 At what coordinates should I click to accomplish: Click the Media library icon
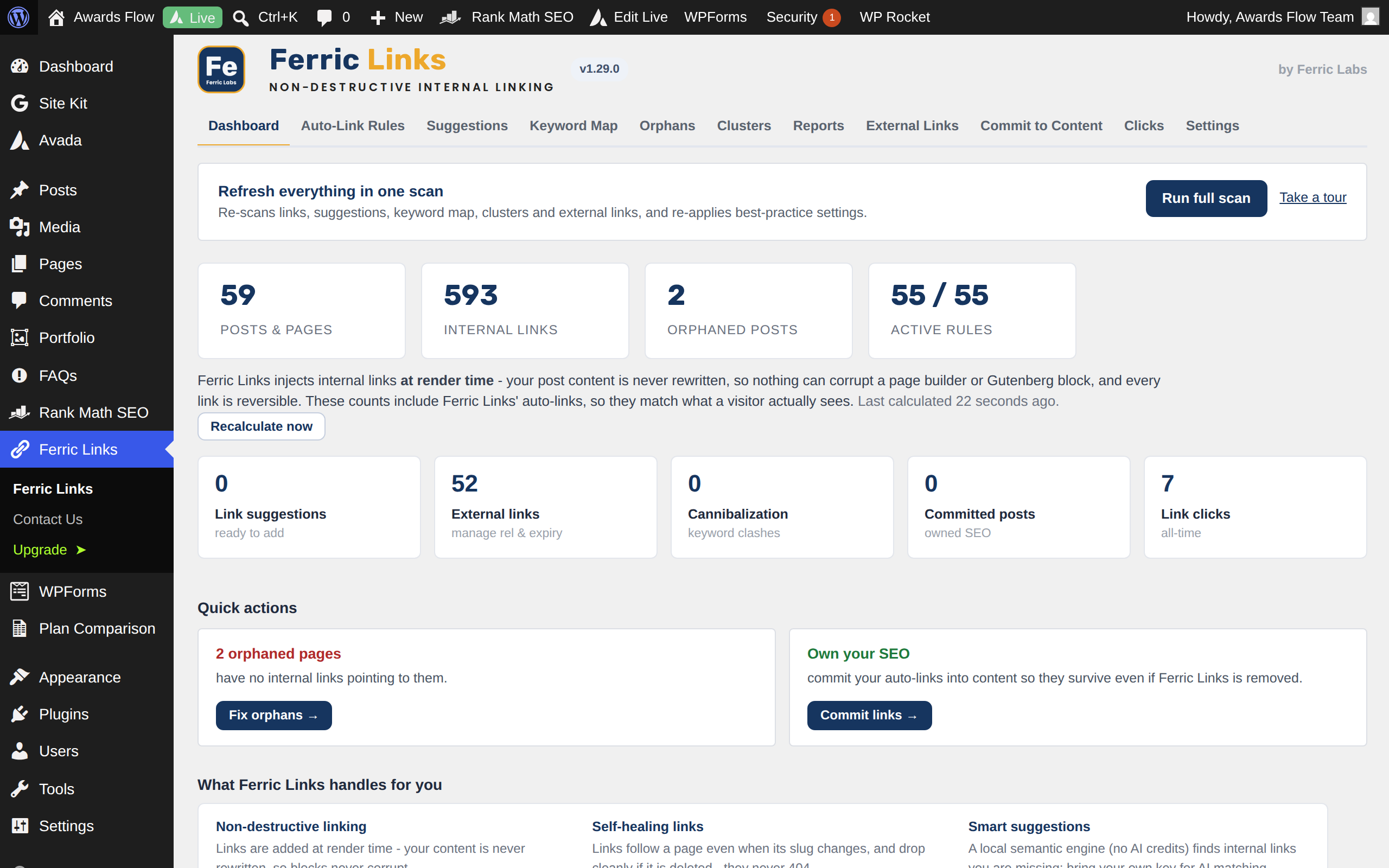20,227
